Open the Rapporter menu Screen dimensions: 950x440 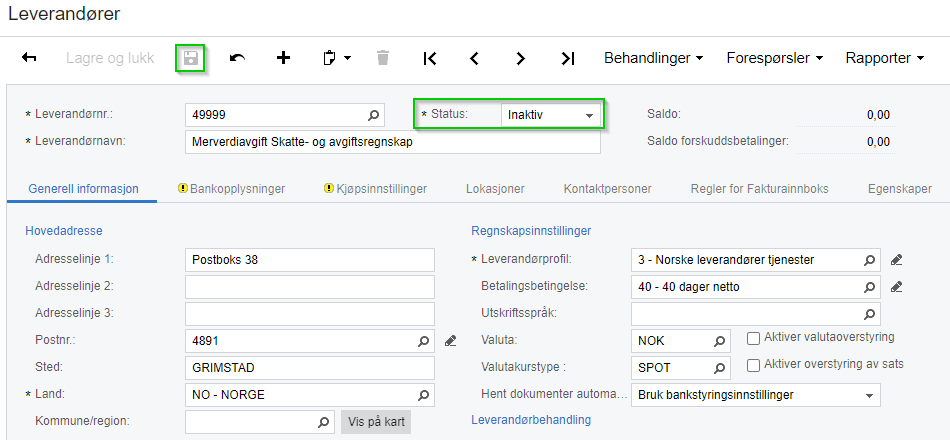[x=885, y=58]
